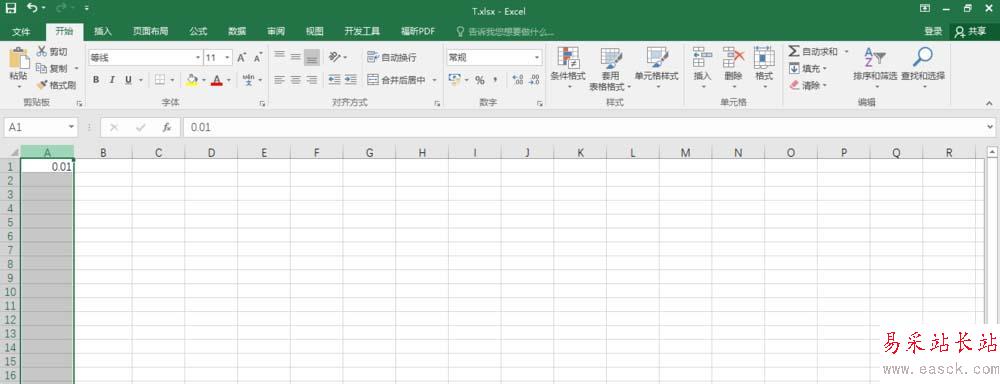Expand the formula bar
This screenshot has width=1000, height=384.
pyautogui.click(x=989, y=128)
